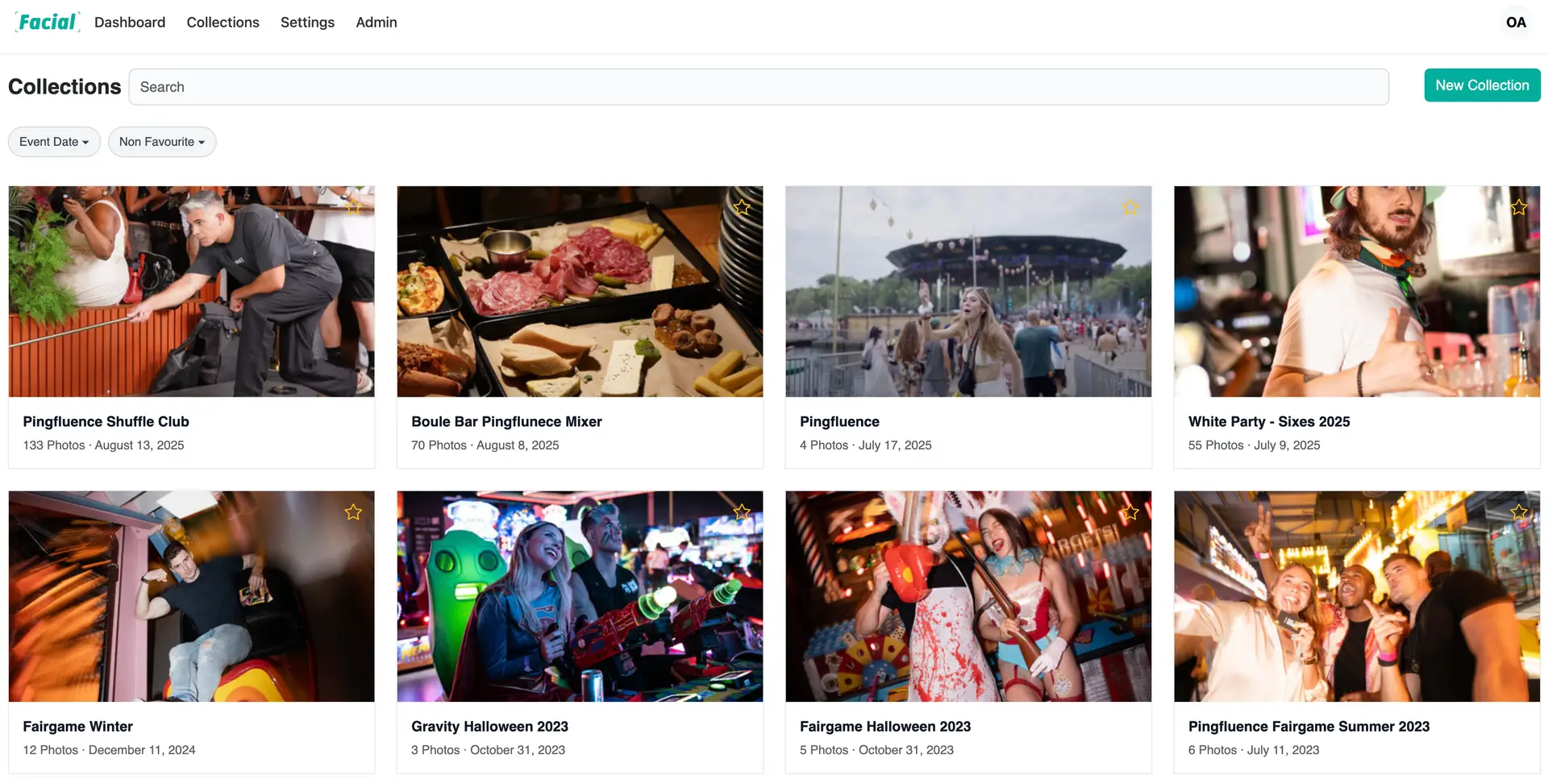The width and height of the screenshot is (1548, 784).
Task: Open the Settings menu item
Action: (307, 23)
